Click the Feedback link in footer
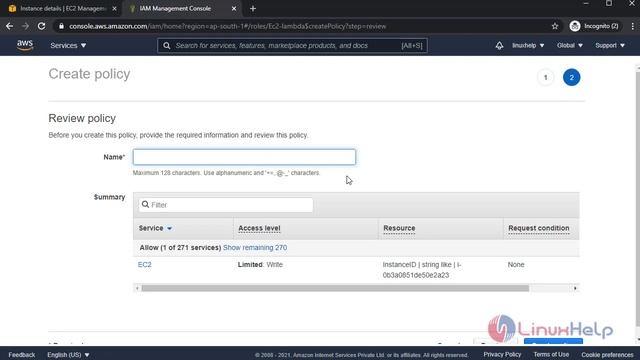 click(x=22, y=355)
